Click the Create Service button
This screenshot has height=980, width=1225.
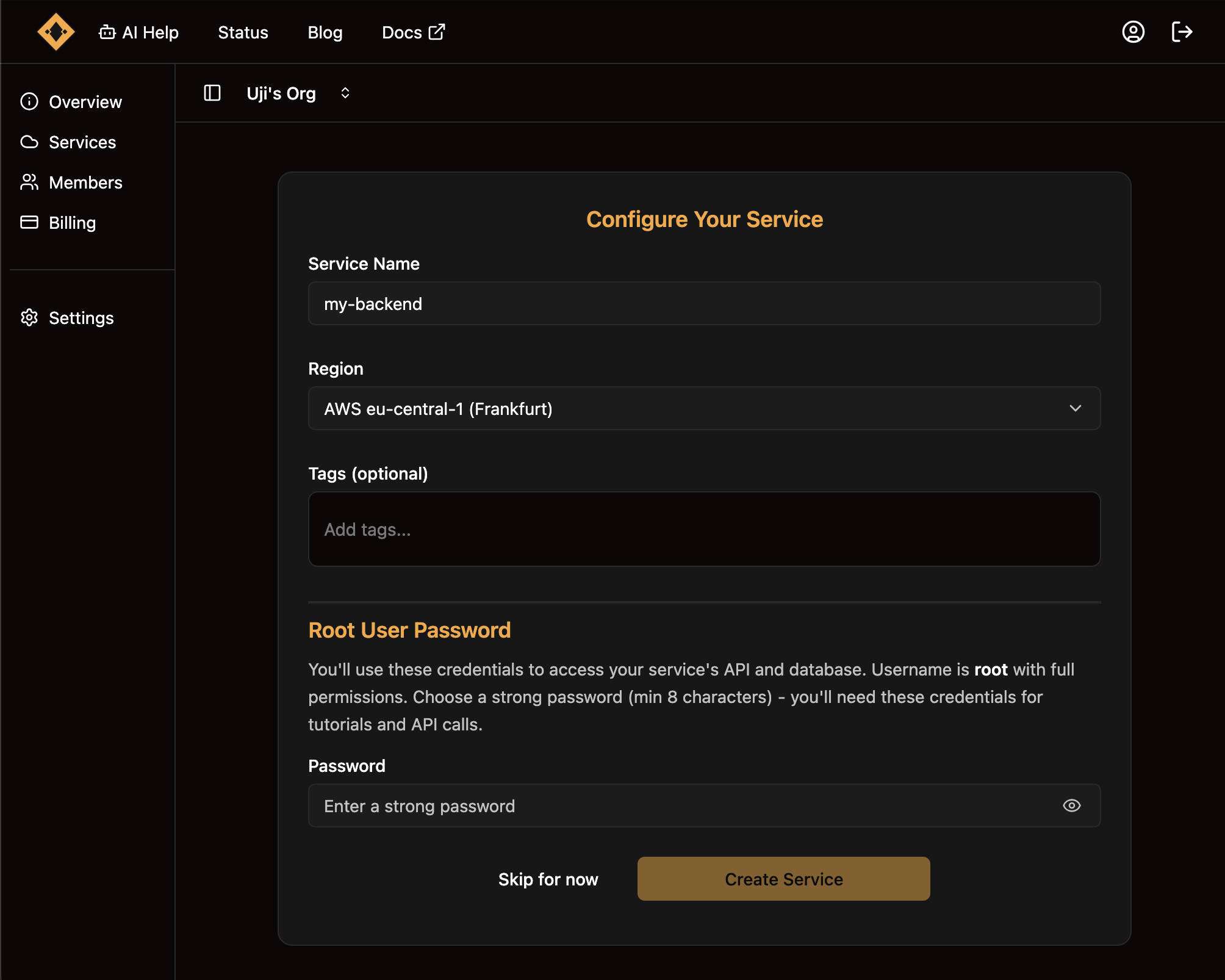coord(783,879)
